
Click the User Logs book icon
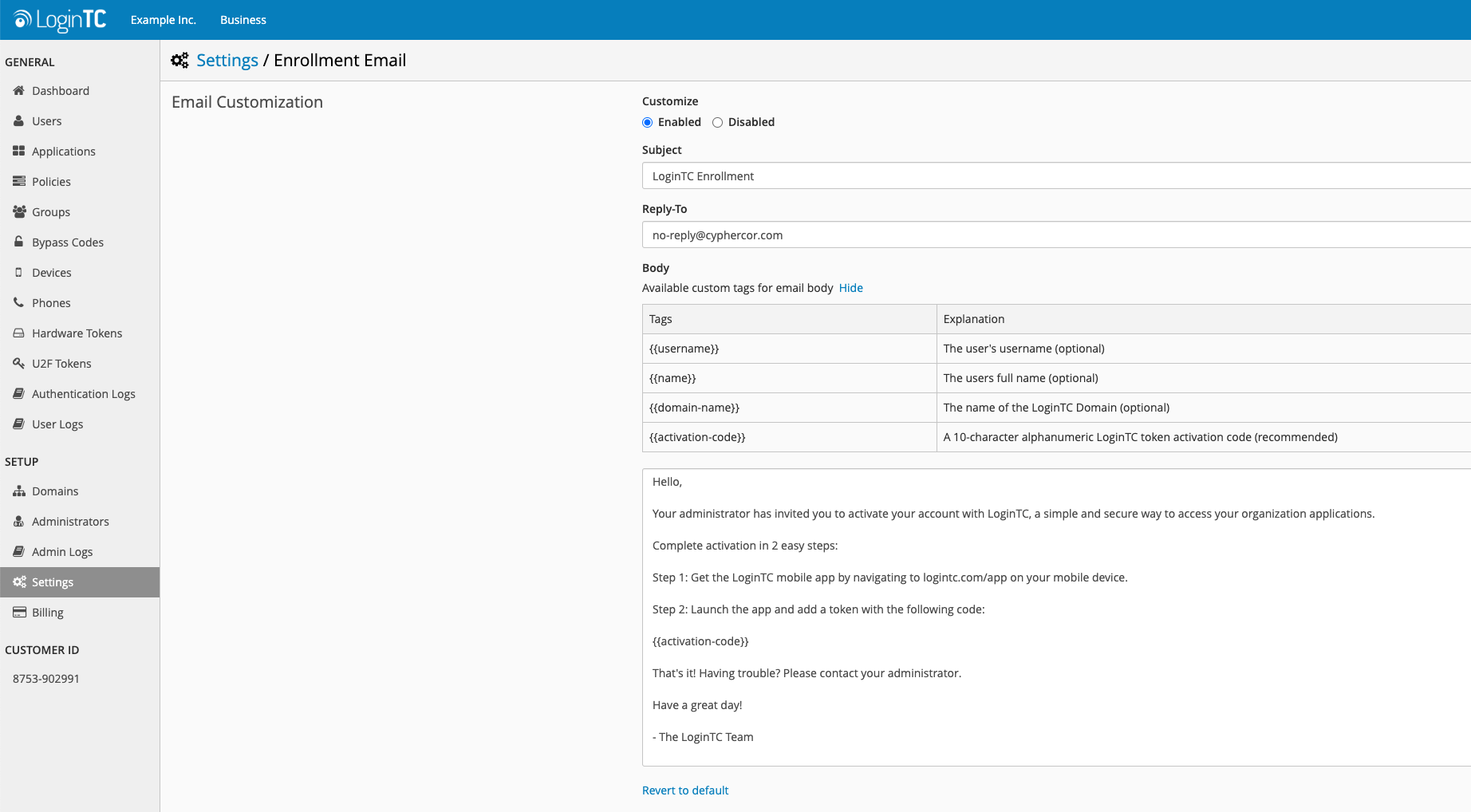(x=18, y=424)
